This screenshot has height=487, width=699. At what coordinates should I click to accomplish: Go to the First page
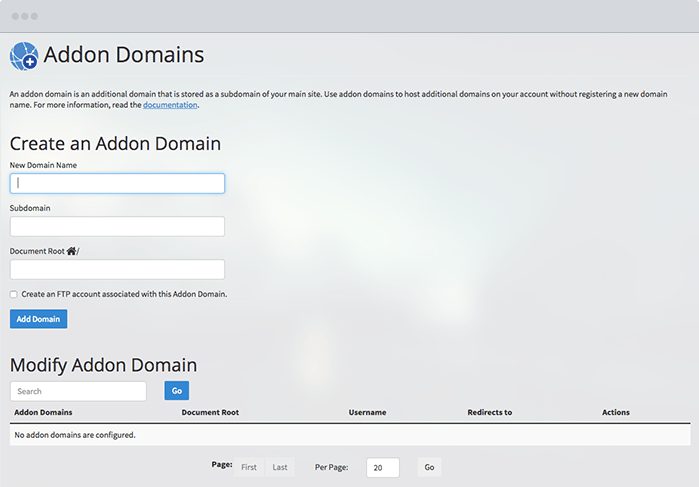click(249, 467)
